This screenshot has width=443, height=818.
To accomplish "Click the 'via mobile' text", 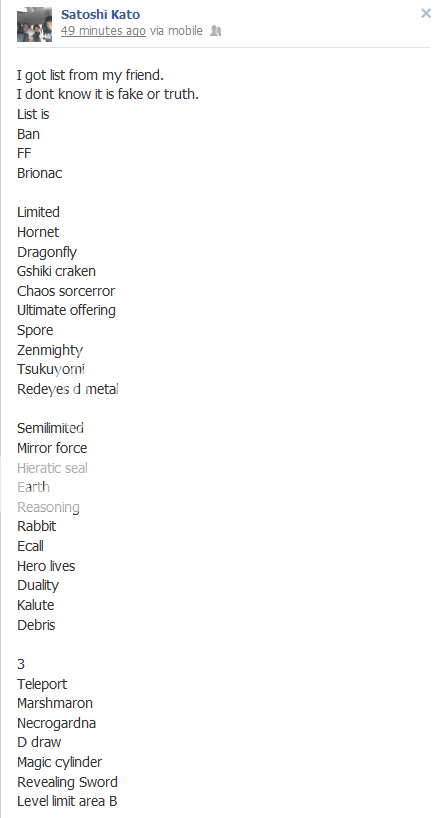I will [x=176, y=31].
